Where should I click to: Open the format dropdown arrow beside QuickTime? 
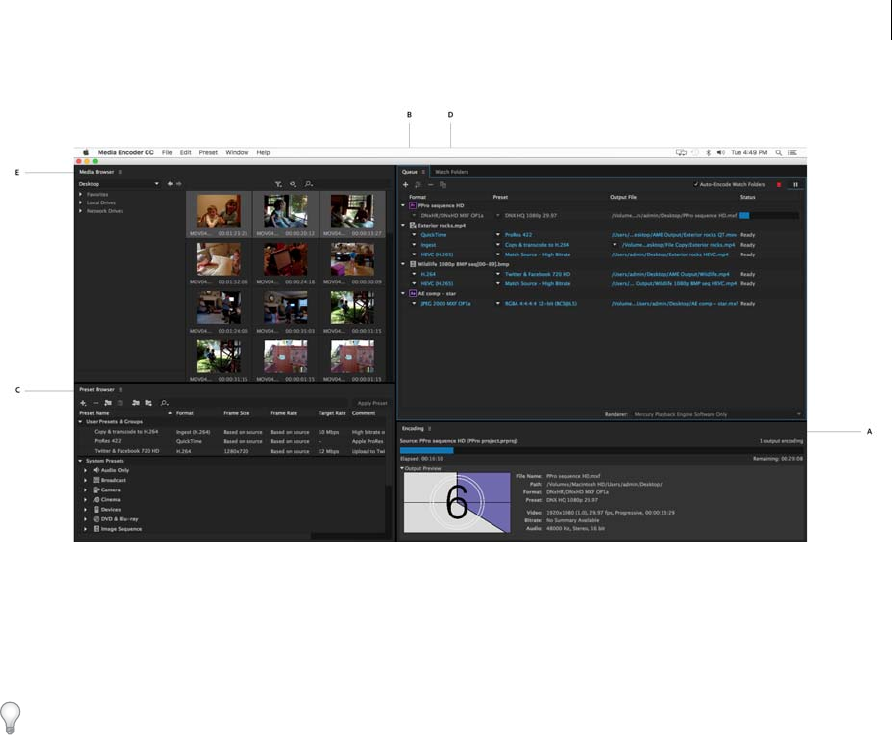click(x=414, y=234)
